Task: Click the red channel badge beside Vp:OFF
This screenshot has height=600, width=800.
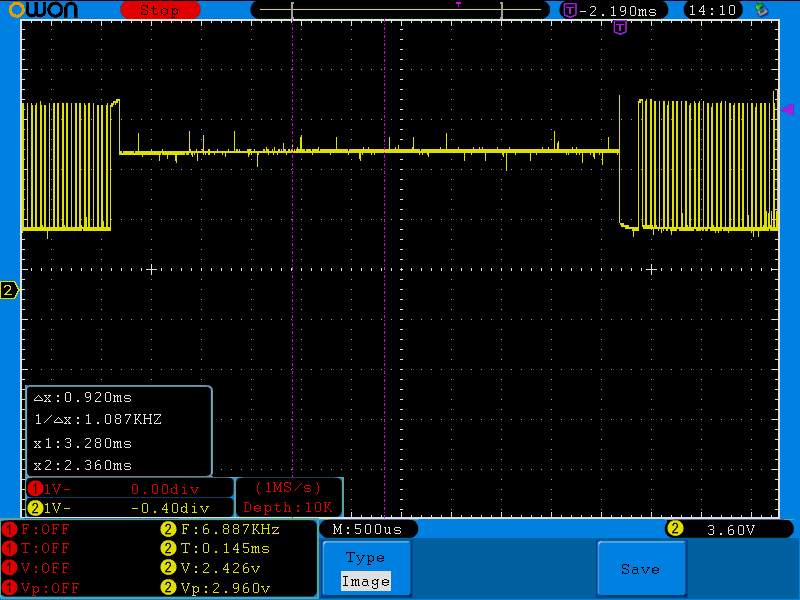Action: pos(9,588)
